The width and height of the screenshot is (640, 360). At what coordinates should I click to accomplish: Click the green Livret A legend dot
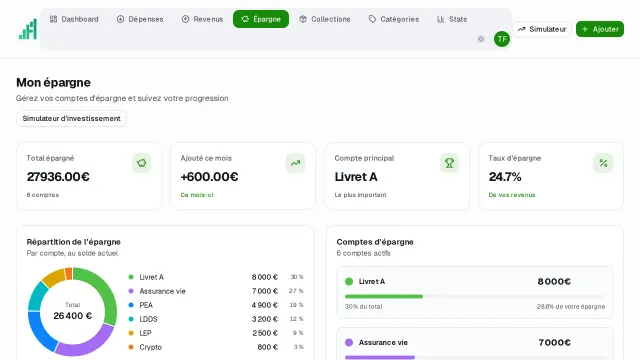pyautogui.click(x=131, y=277)
